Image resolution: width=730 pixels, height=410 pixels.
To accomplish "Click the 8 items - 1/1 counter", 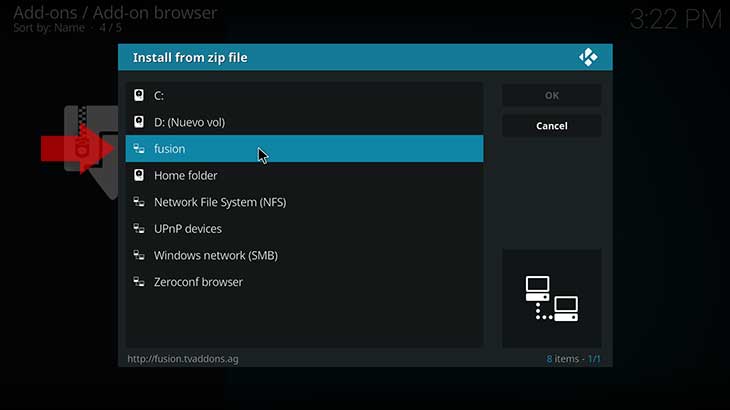I will coord(573,359).
